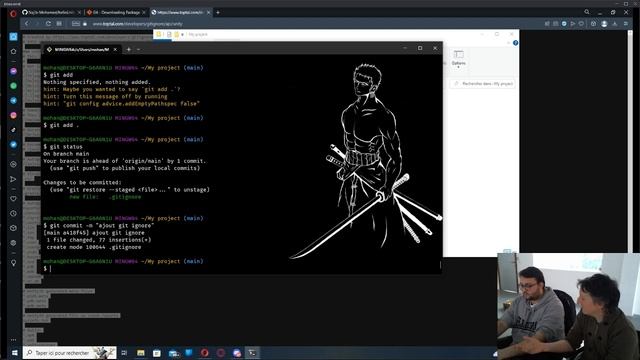This screenshot has height=360, width=640.
Task: Open Task View on taskbar
Action: pyautogui.click(x=124, y=353)
